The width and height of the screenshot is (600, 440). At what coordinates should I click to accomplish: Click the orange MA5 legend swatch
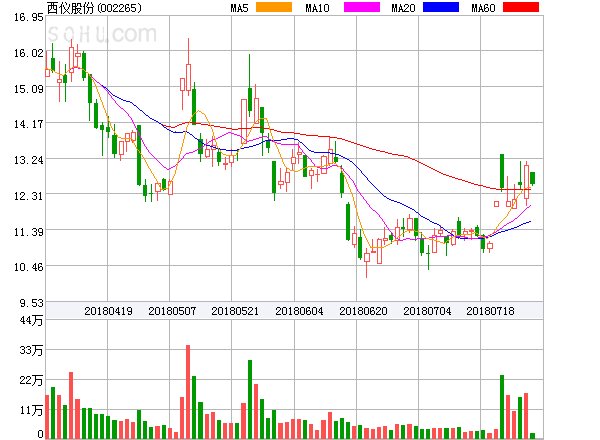click(274, 7)
